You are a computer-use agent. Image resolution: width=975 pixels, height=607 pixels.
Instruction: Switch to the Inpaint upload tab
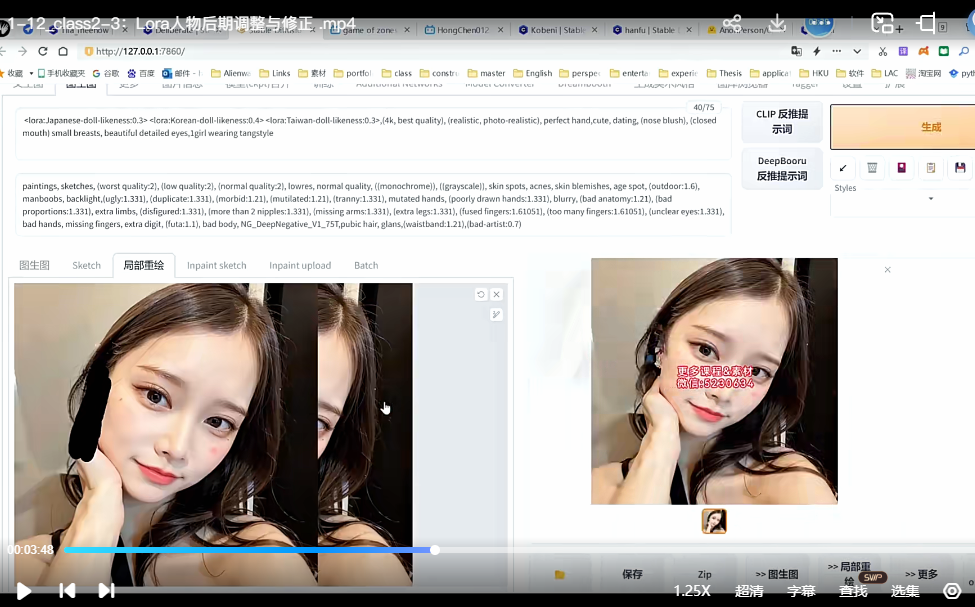point(300,265)
